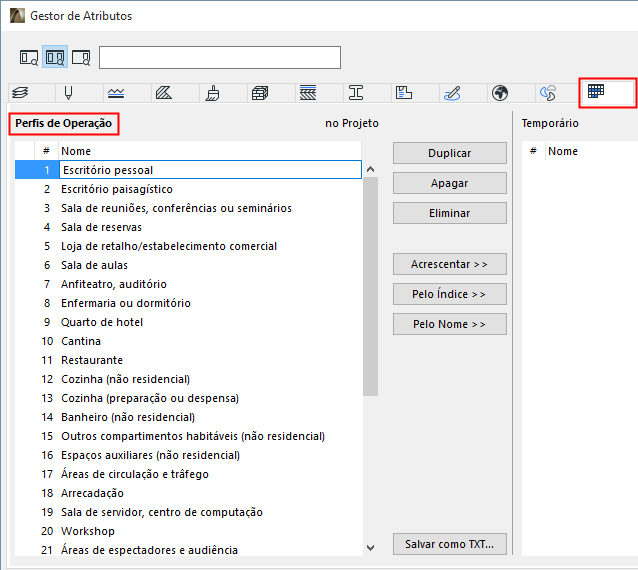Click the Apagar button

pos(450,183)
